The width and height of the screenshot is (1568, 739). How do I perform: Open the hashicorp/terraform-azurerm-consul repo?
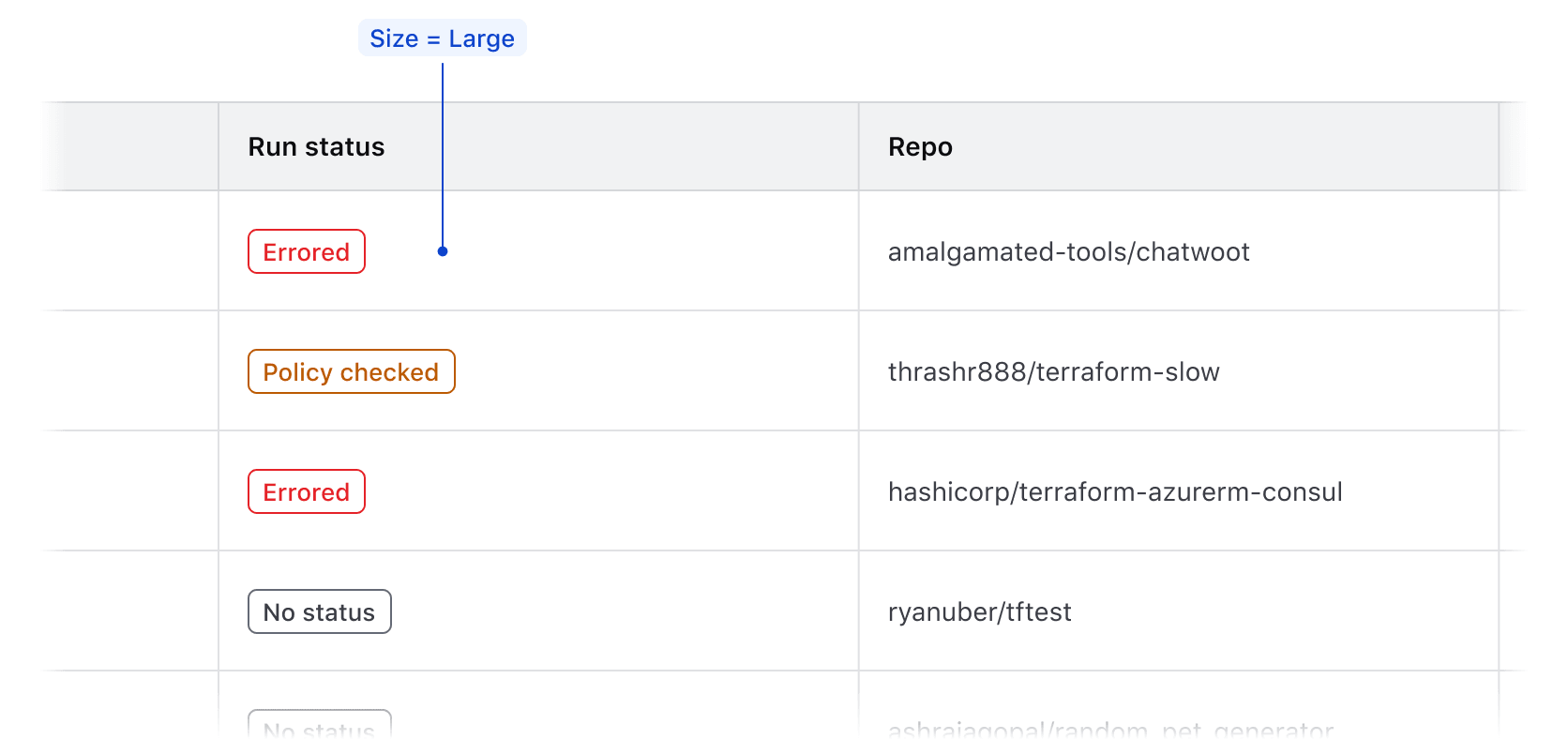[x=1115, y=492]
